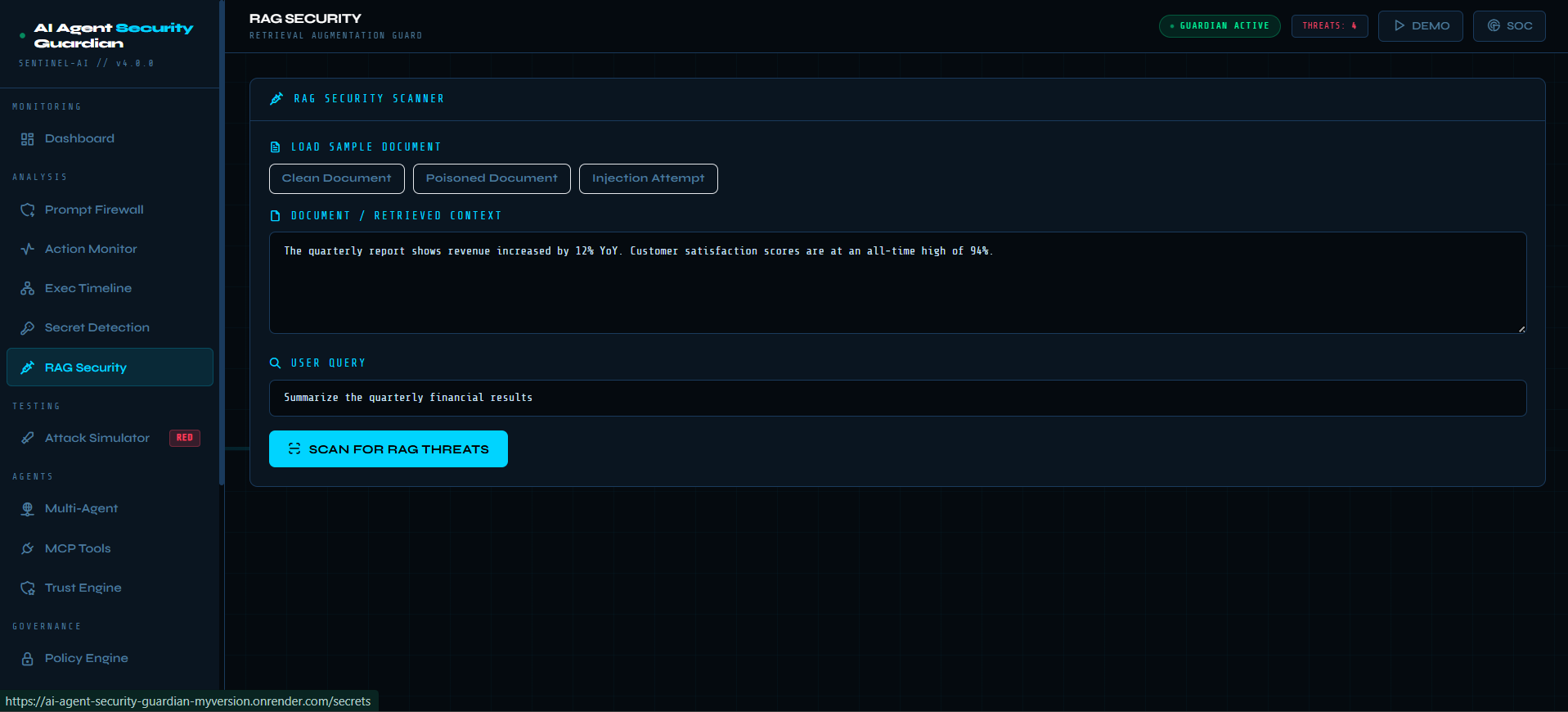Click the user query input field
The width and height of the screenshot is (1568, 712).
pyautogui.click(x=898, y=398)
